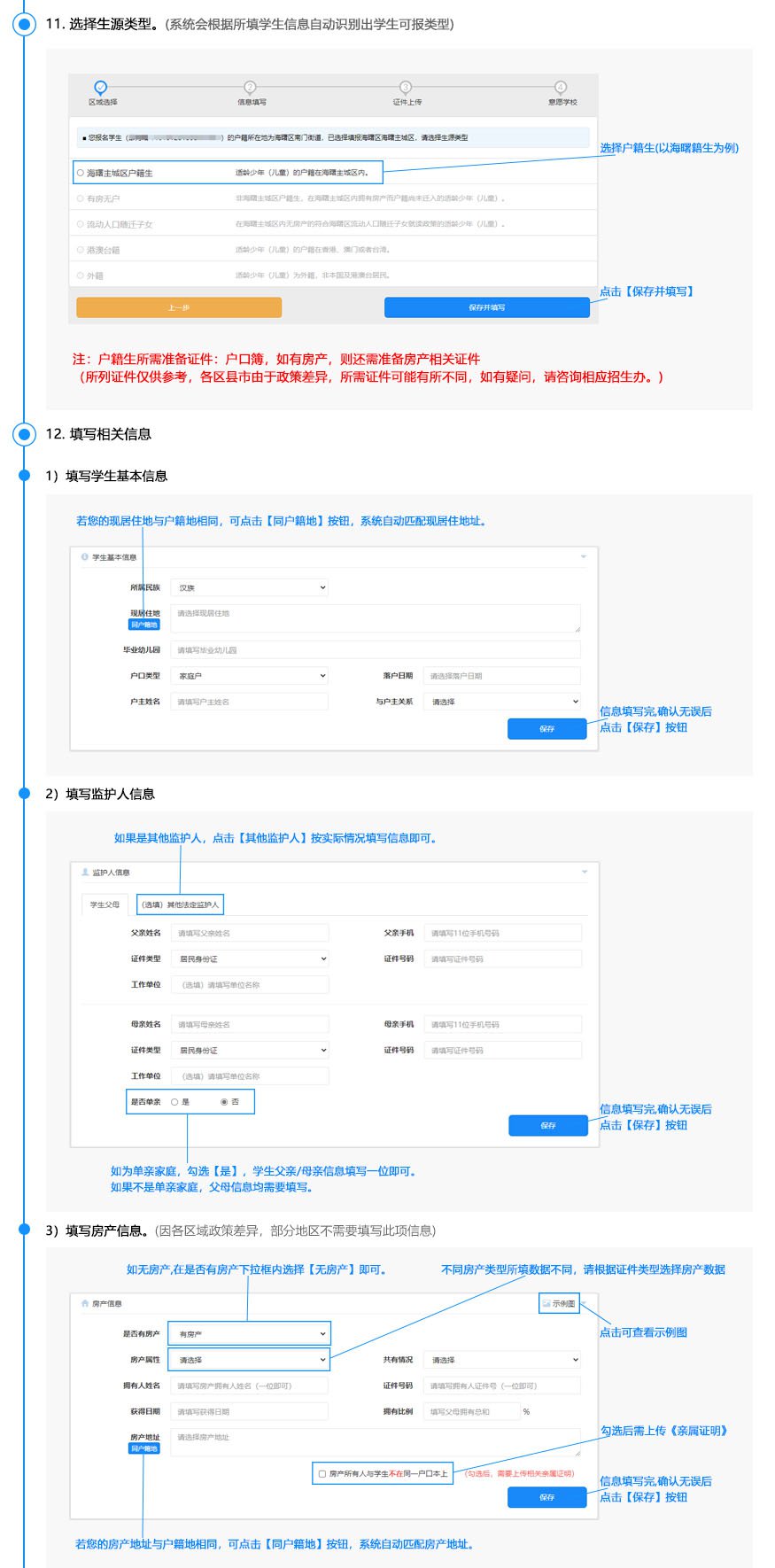Open the 房产属性 dropdown

coord(251,1360)
